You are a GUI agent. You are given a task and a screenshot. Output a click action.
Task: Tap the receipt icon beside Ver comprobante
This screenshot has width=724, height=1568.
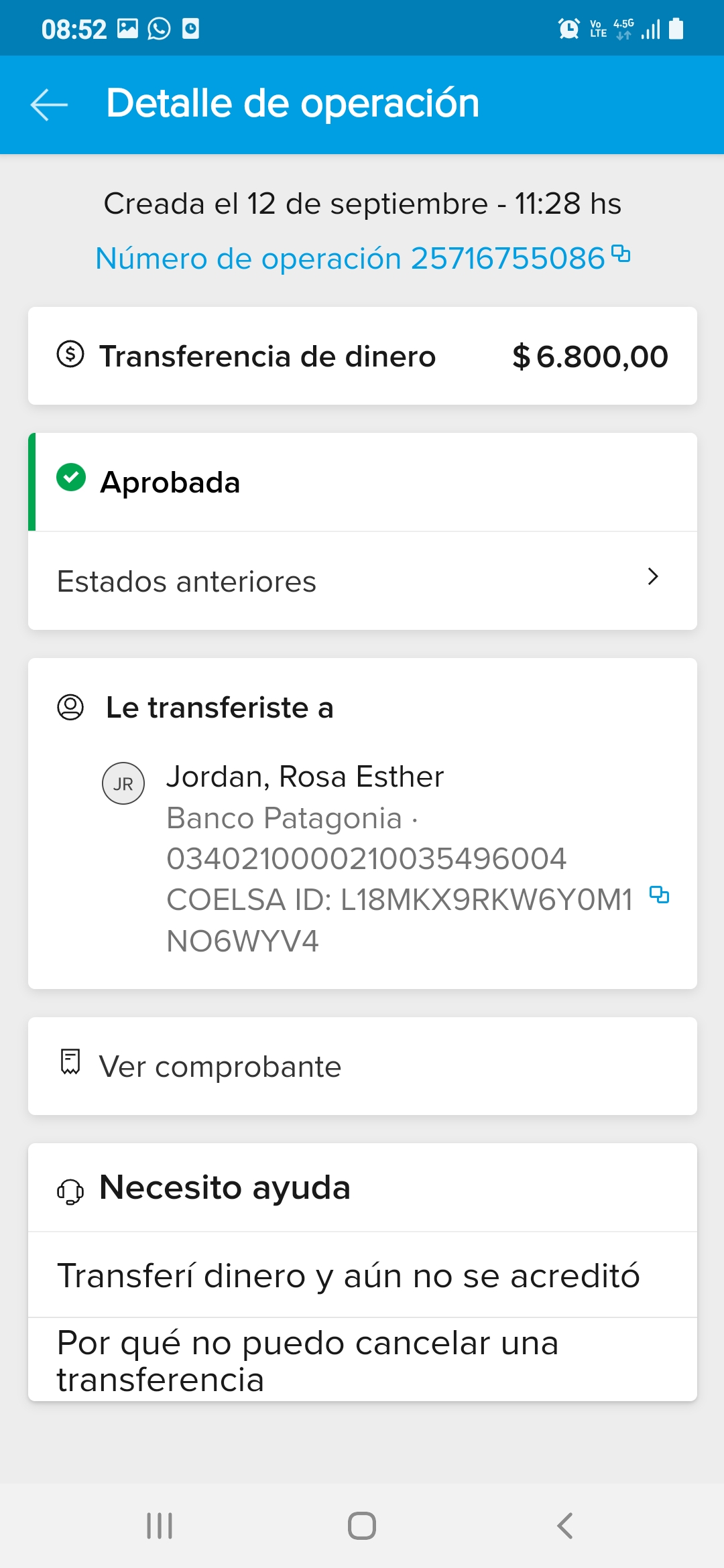(x=70, y=1062)
